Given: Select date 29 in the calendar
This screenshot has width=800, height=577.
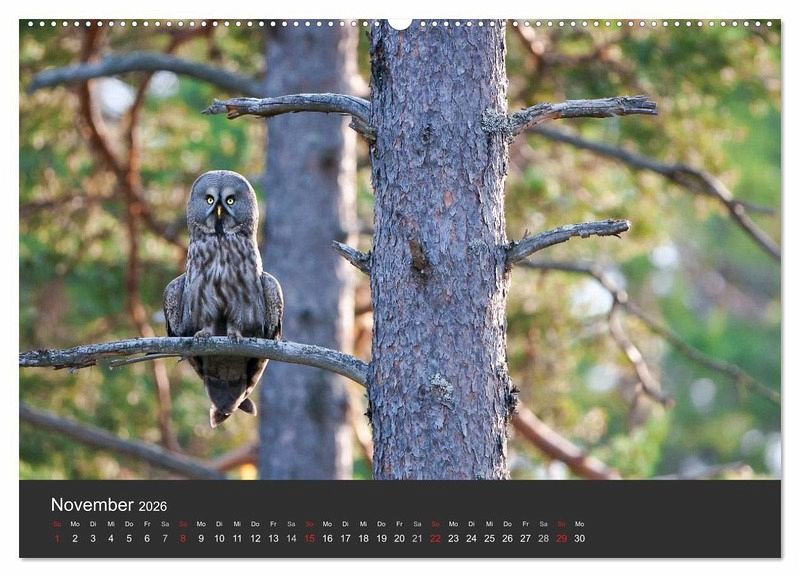Looking at the screenshot, I should tap(561, 538).
